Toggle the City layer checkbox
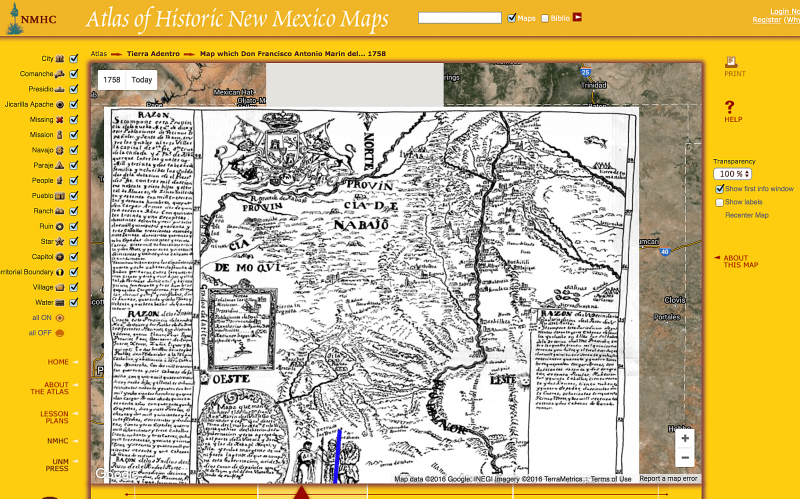 pyautogui.click(x=74, y=59)
